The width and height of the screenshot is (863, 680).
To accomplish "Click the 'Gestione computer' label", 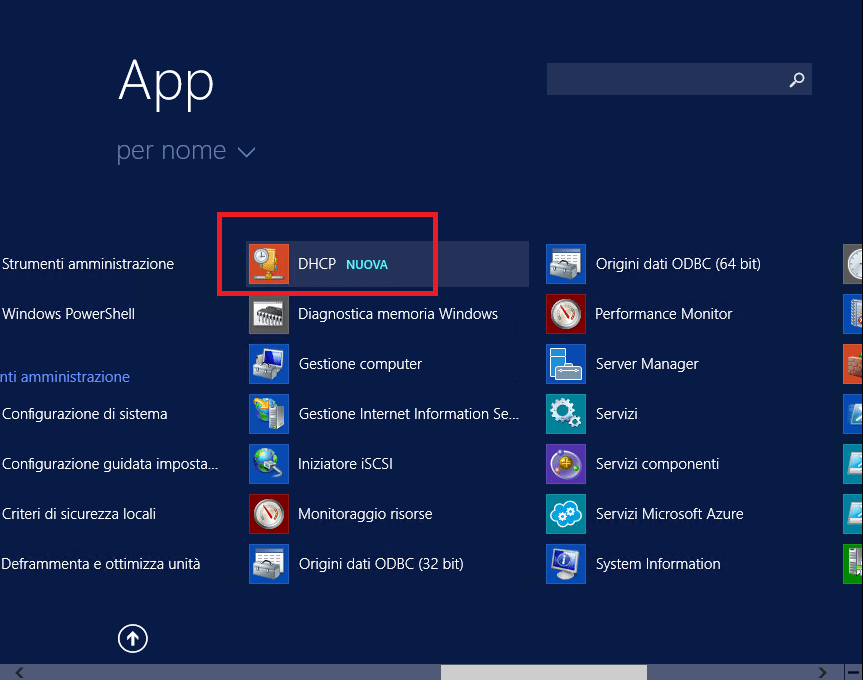I will click(361, 364).
